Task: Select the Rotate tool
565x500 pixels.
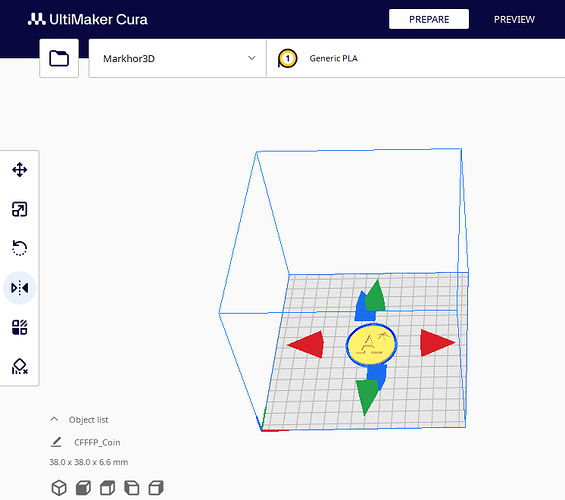Action: (19, 248)
